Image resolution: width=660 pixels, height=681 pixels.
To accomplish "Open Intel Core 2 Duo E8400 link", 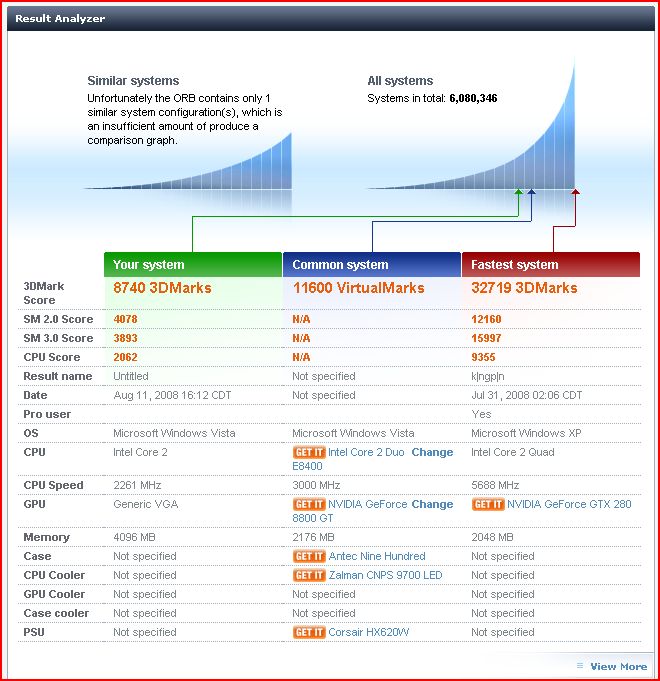I will click(366, 452).
